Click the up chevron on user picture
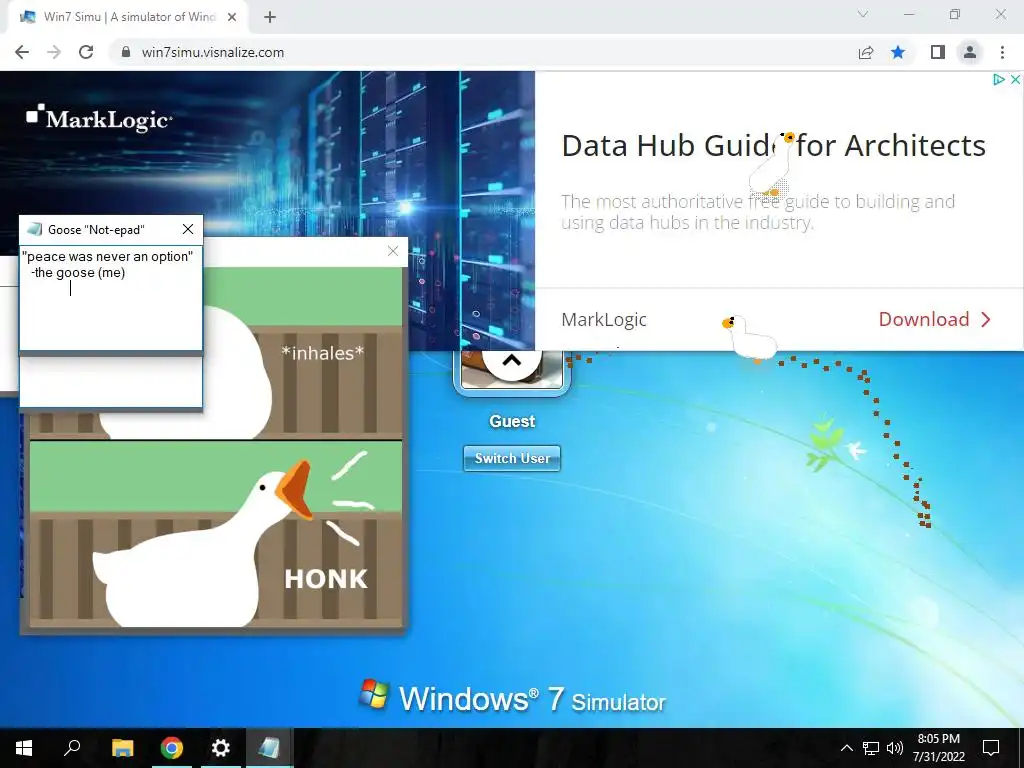This screenshot has height=768, width=1024. [512, 360]
